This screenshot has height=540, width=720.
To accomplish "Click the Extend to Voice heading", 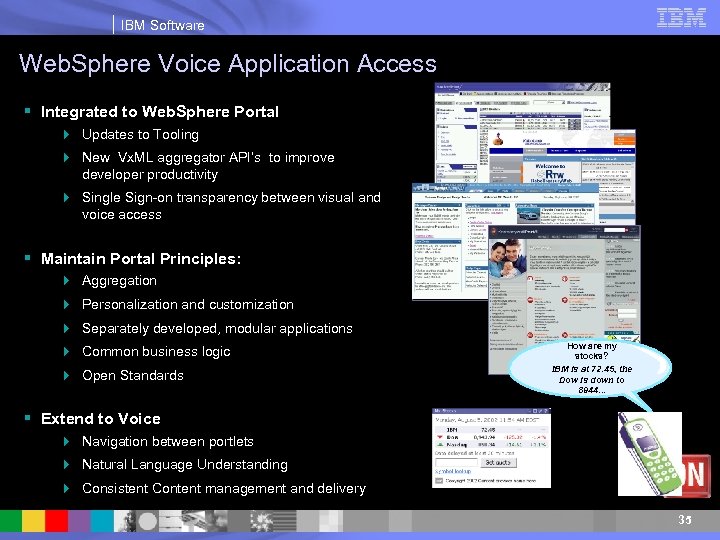I will point(101,419).
